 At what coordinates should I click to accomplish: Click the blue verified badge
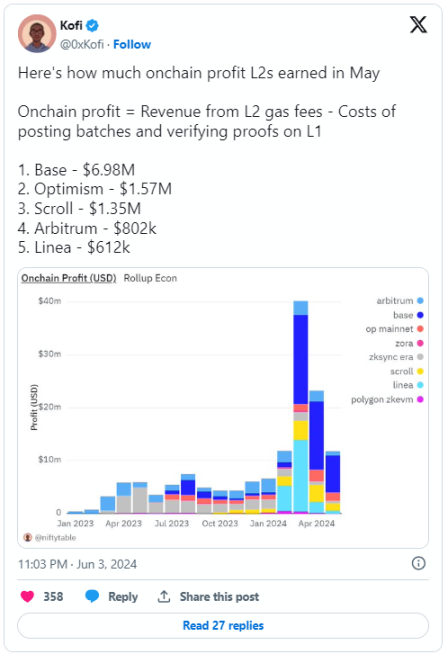[x=92, y=26]
